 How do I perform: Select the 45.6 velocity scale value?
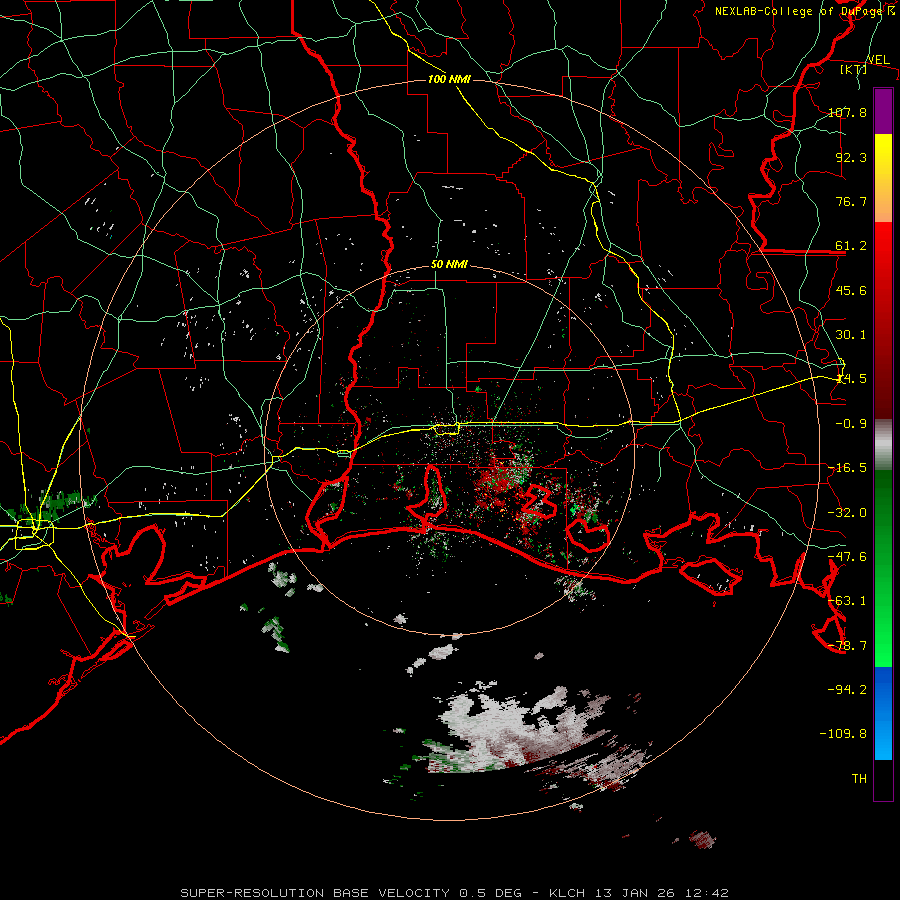point(851,290)
